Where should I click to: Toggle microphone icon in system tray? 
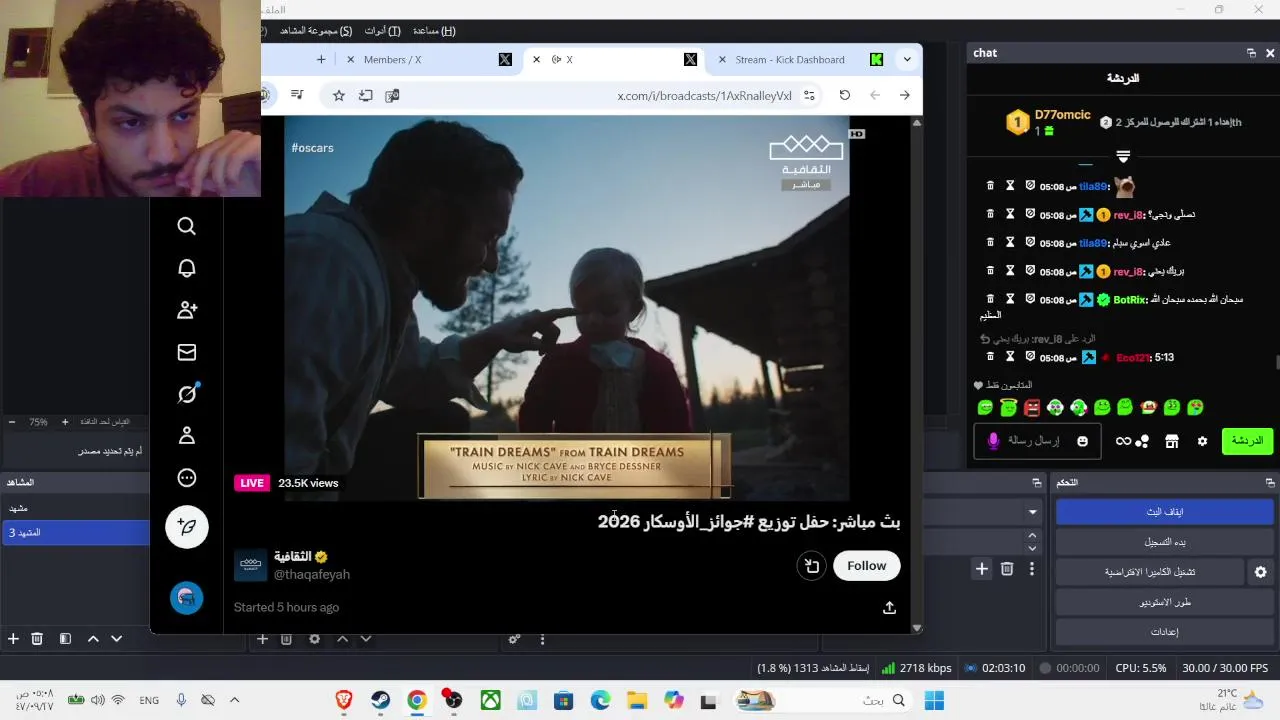(x=181, y=700)
